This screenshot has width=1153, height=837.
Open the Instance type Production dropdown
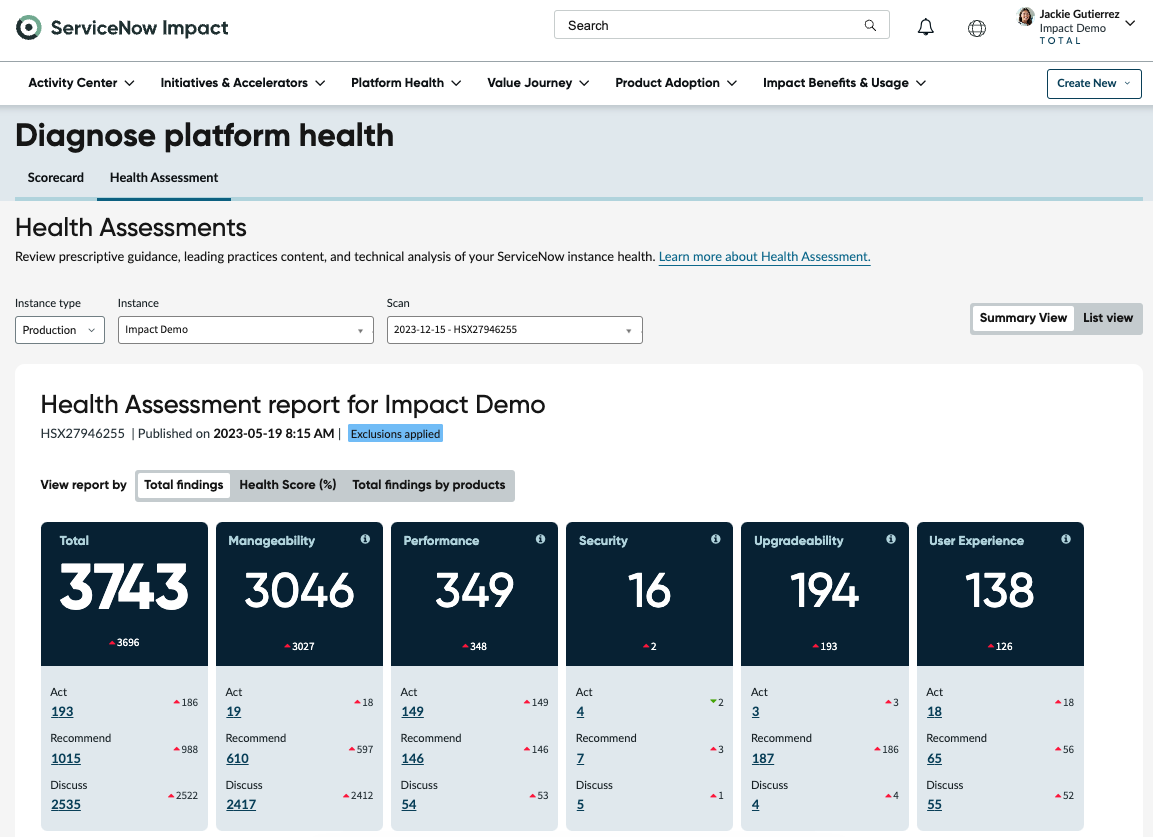click(x=60, y=330)
